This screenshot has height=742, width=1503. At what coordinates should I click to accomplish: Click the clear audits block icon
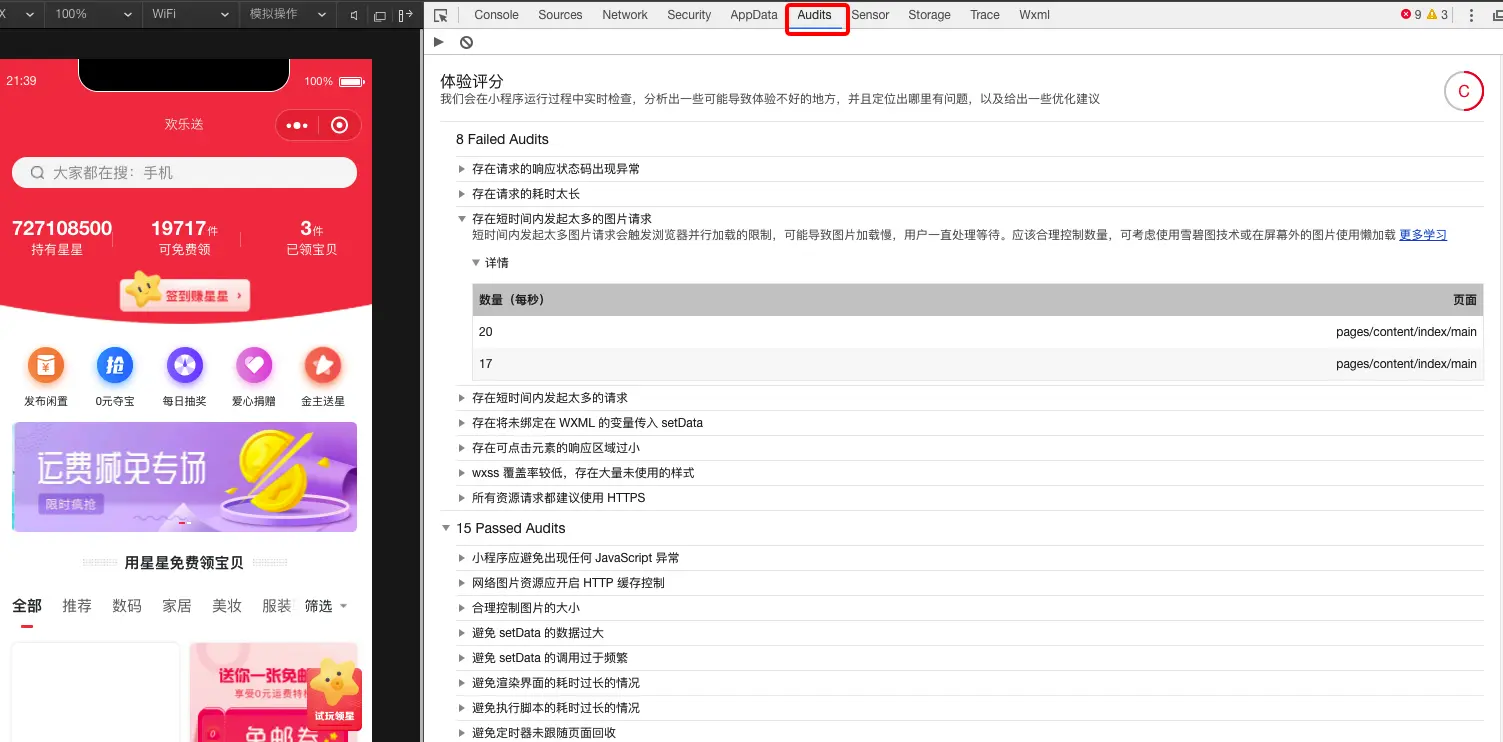coord(466,42)
